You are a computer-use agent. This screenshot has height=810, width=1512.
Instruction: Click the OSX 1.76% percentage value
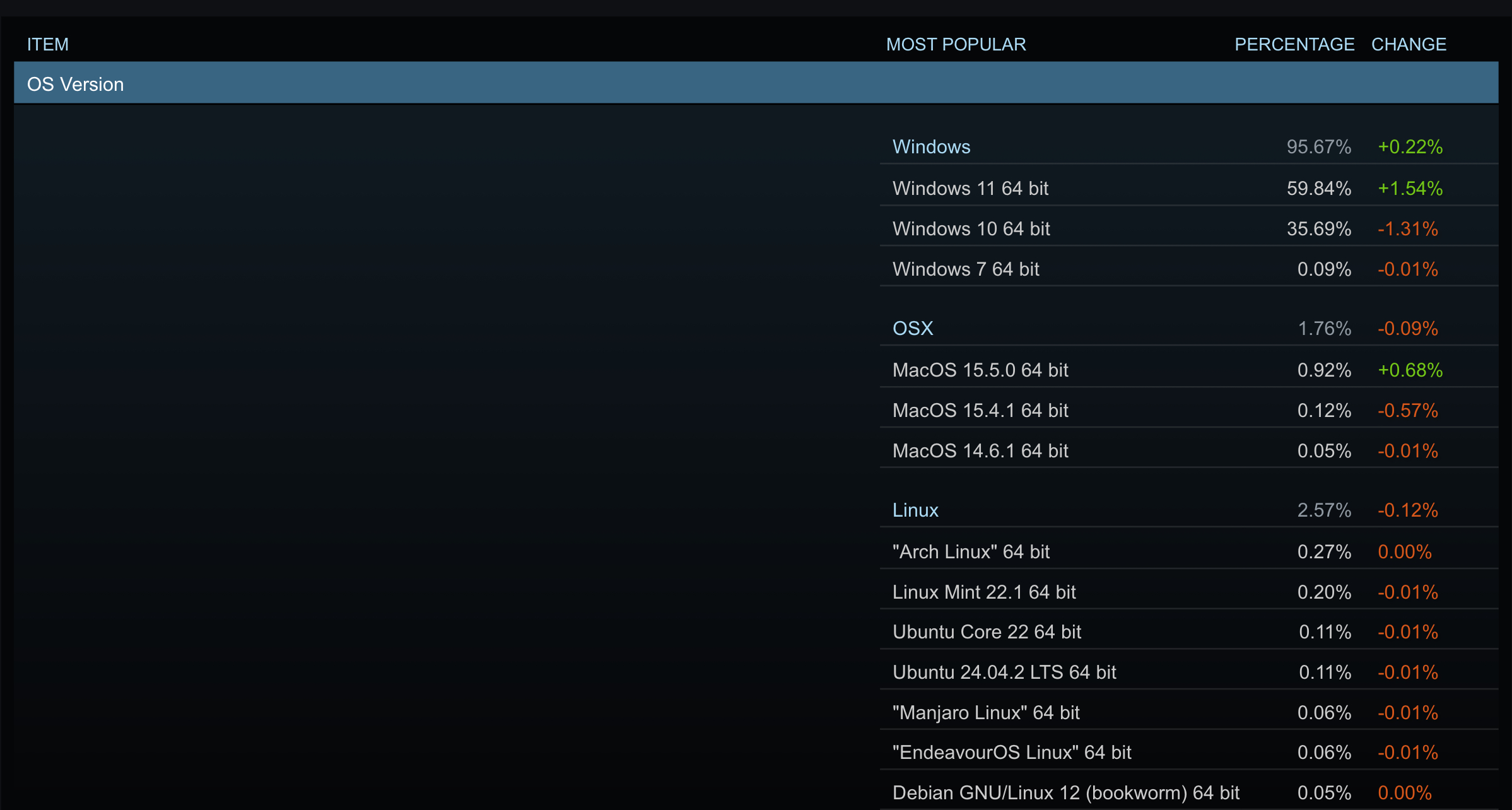1325,329
